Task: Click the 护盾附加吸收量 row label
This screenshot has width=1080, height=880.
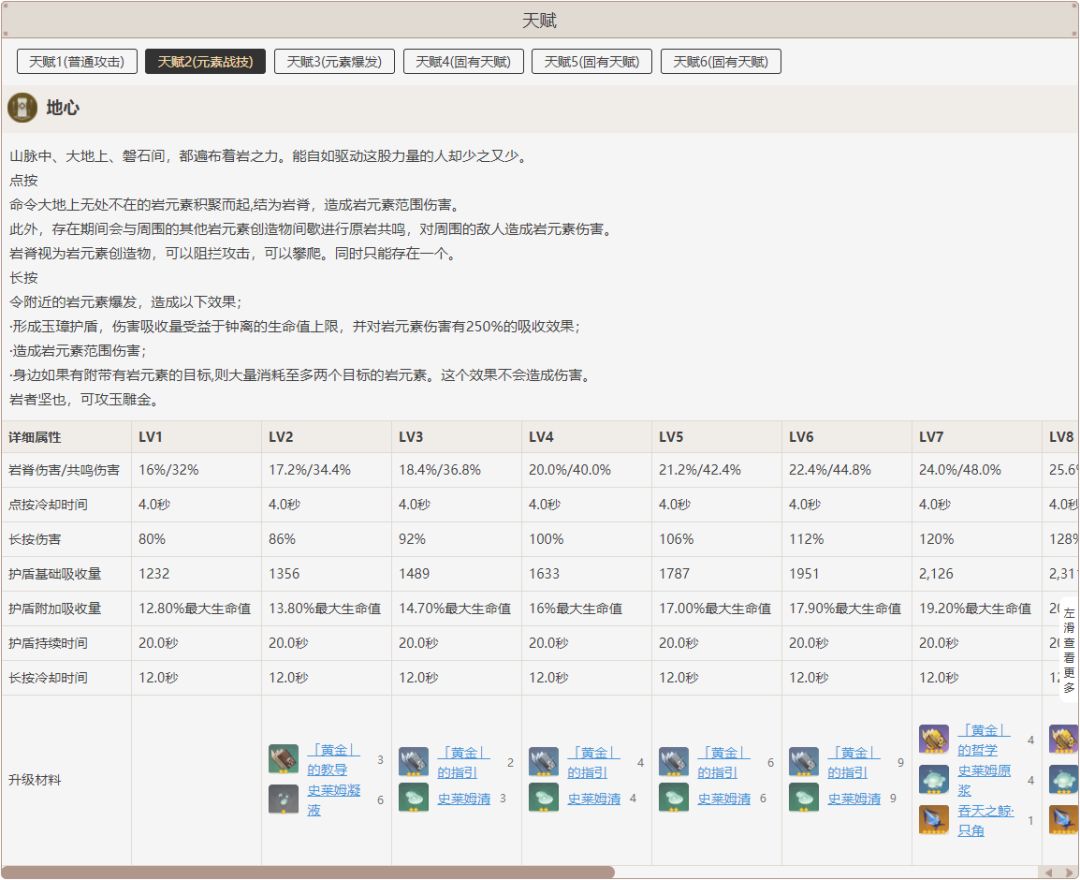Action: point(54,609)
